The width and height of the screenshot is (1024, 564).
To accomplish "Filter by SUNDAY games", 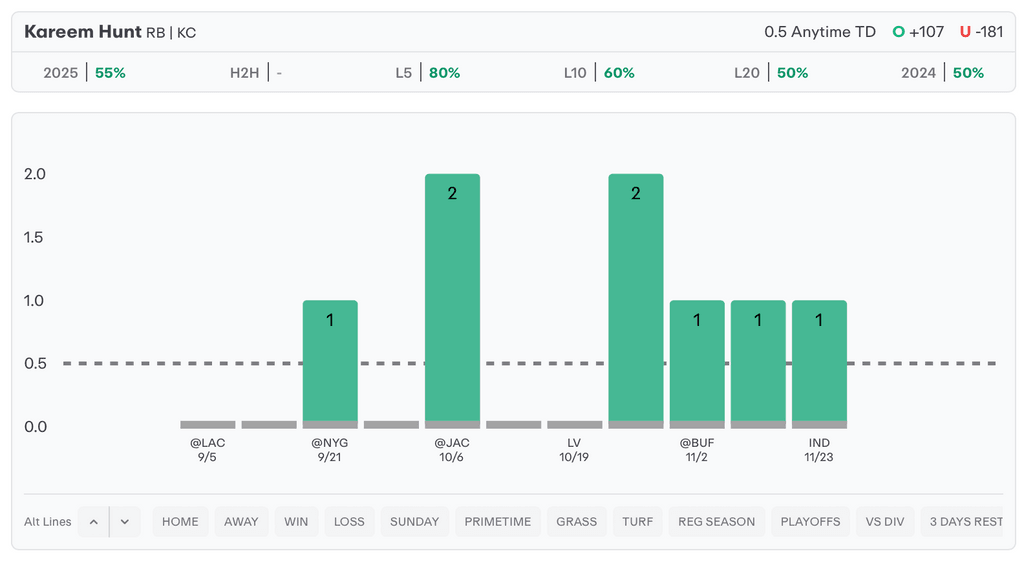I will (x=414, y=522).
